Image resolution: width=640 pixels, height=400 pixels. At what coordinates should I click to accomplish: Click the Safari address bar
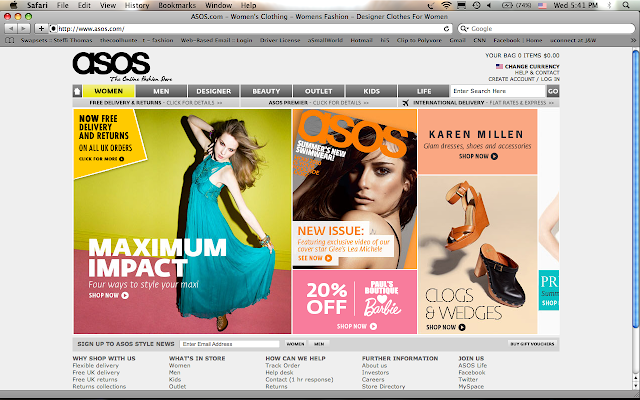[x=250, y=29]
